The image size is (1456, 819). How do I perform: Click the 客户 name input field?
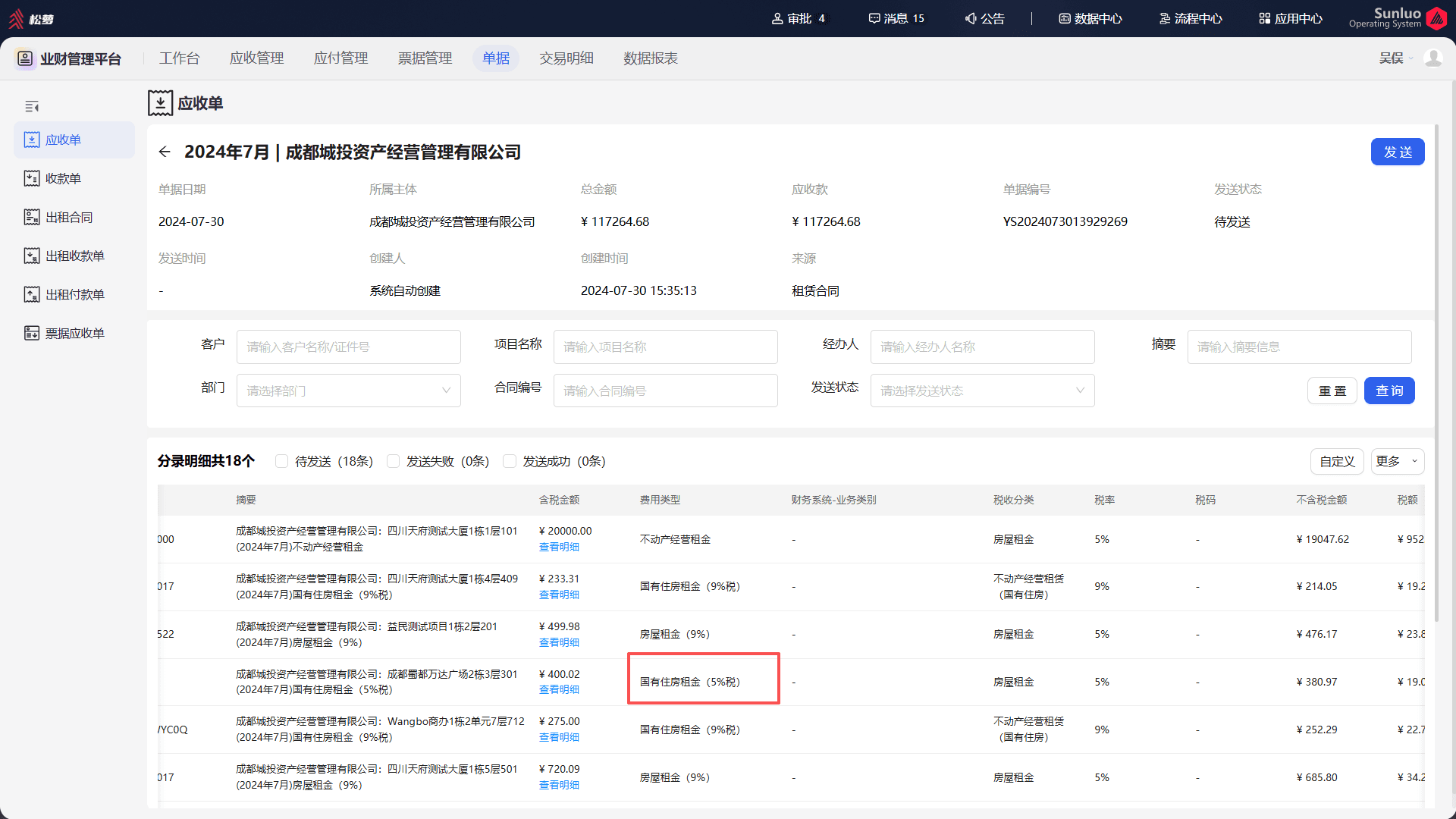click(x=349, y=347)
